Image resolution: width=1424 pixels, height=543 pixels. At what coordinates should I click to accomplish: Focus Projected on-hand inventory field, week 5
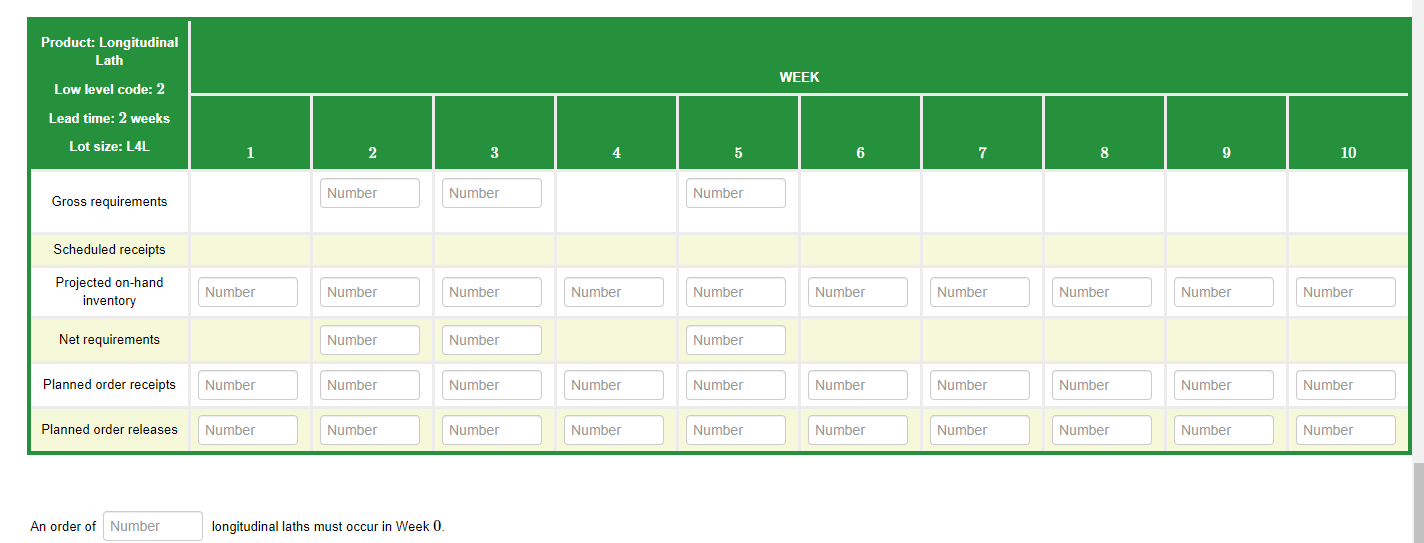[x=736, y=292]
